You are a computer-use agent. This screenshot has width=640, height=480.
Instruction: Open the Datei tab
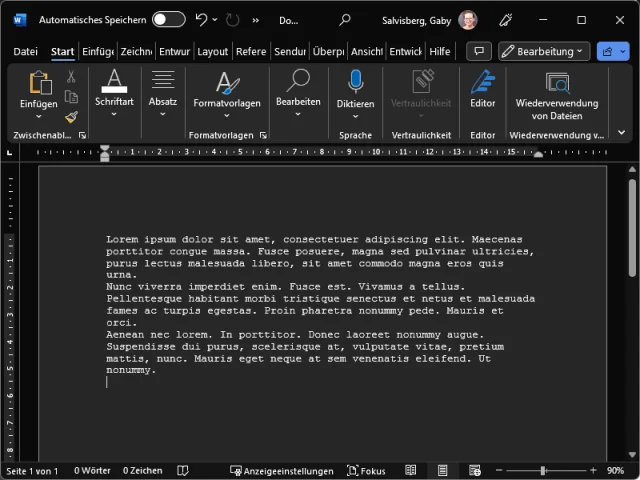(x=25, y=52)
